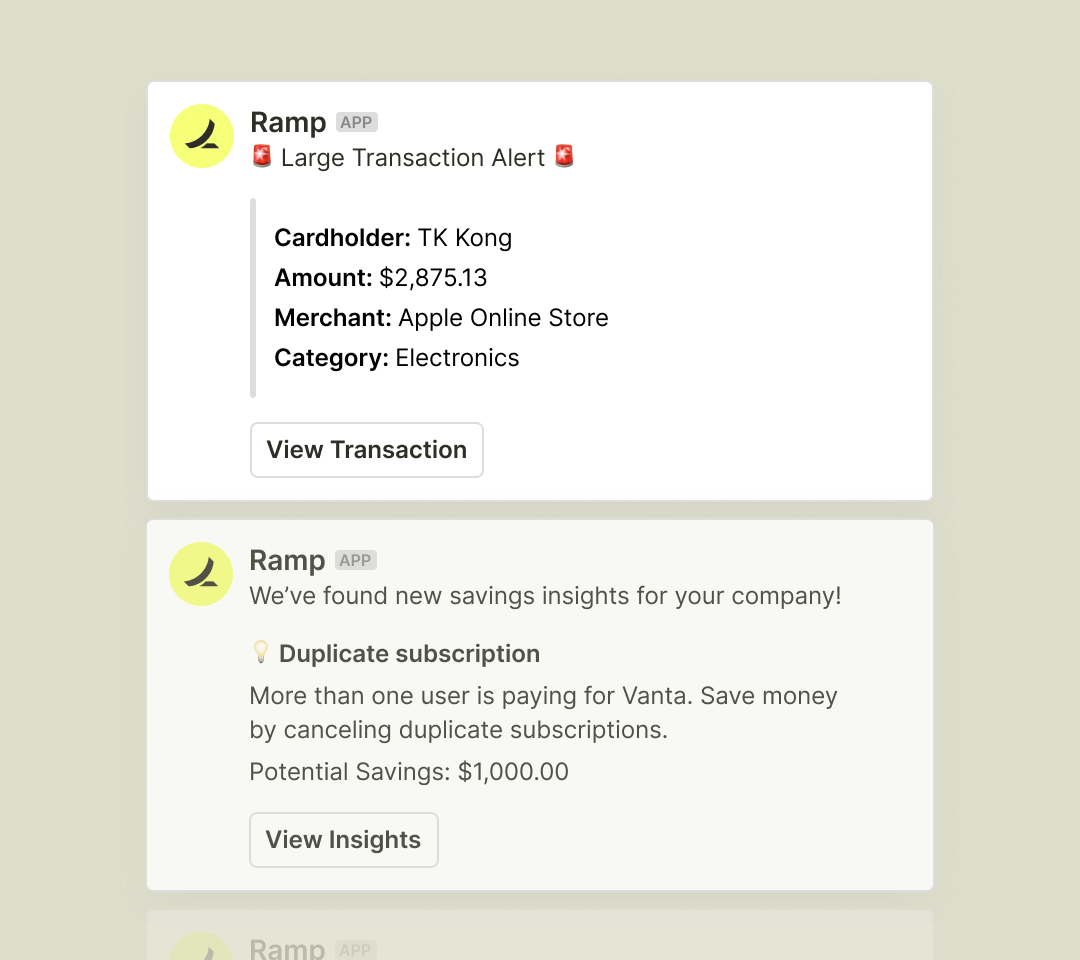Click the APP badge in the first message

pos(357,122)
